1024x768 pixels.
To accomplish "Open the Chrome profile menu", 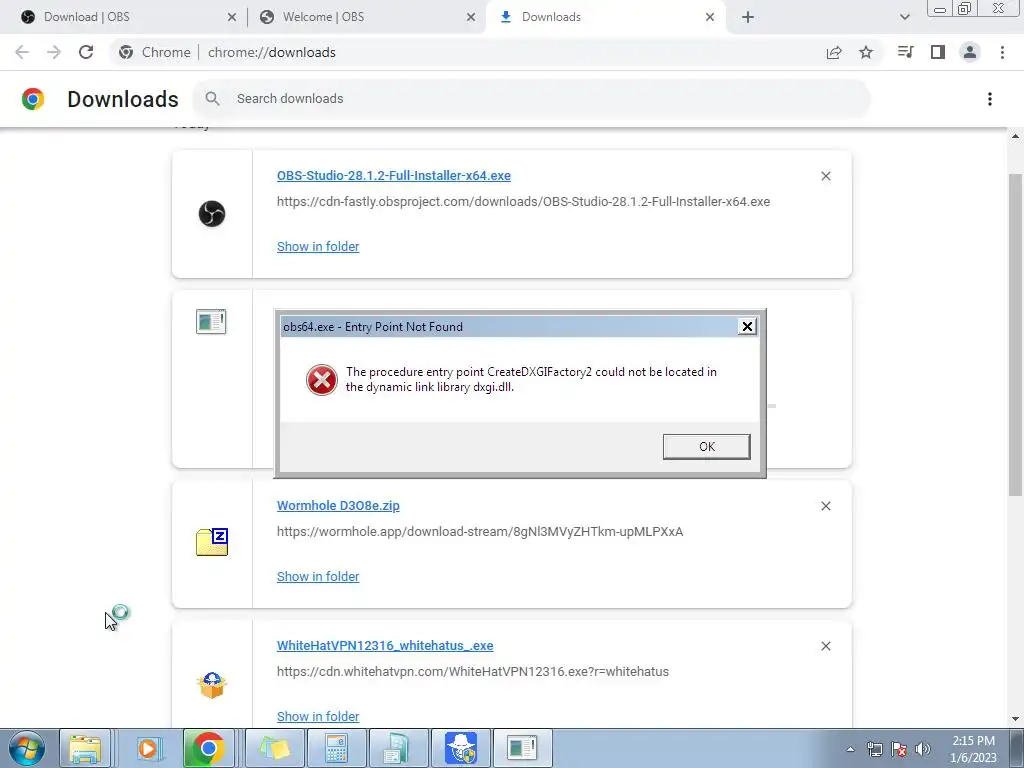I will tap(970, 52).
